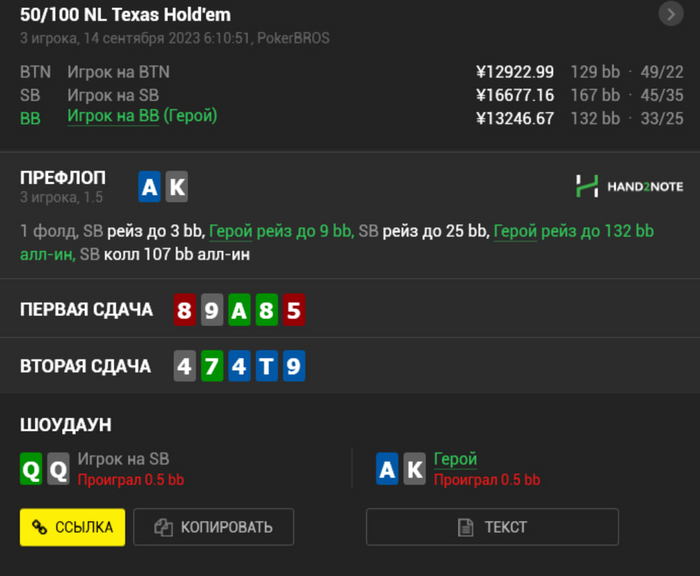
Task: Click the SB stack ¥16677.16
Action: [515, 95]
